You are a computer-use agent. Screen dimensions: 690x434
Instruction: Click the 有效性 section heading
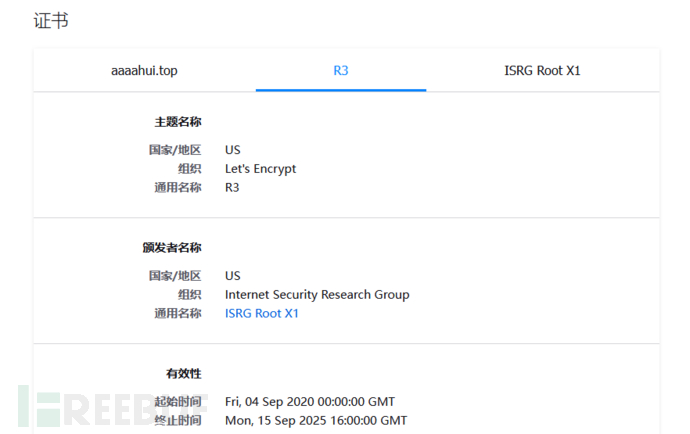(x=184, y=374)
